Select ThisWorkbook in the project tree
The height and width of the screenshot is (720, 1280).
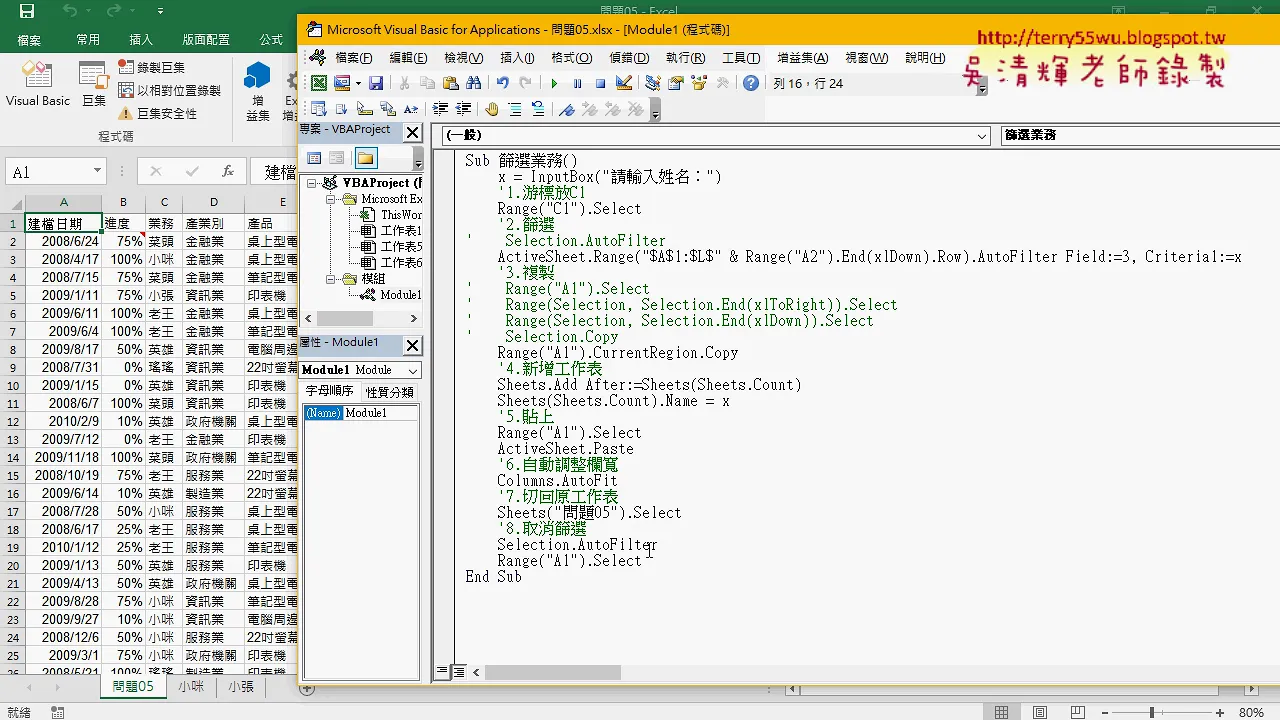coord(401,215)
